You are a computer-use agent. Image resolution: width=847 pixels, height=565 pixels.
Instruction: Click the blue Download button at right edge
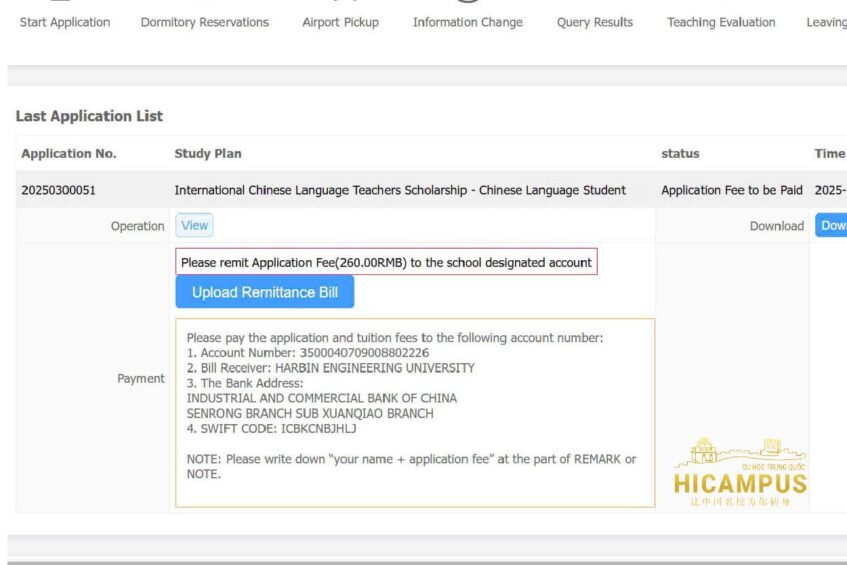832,226
